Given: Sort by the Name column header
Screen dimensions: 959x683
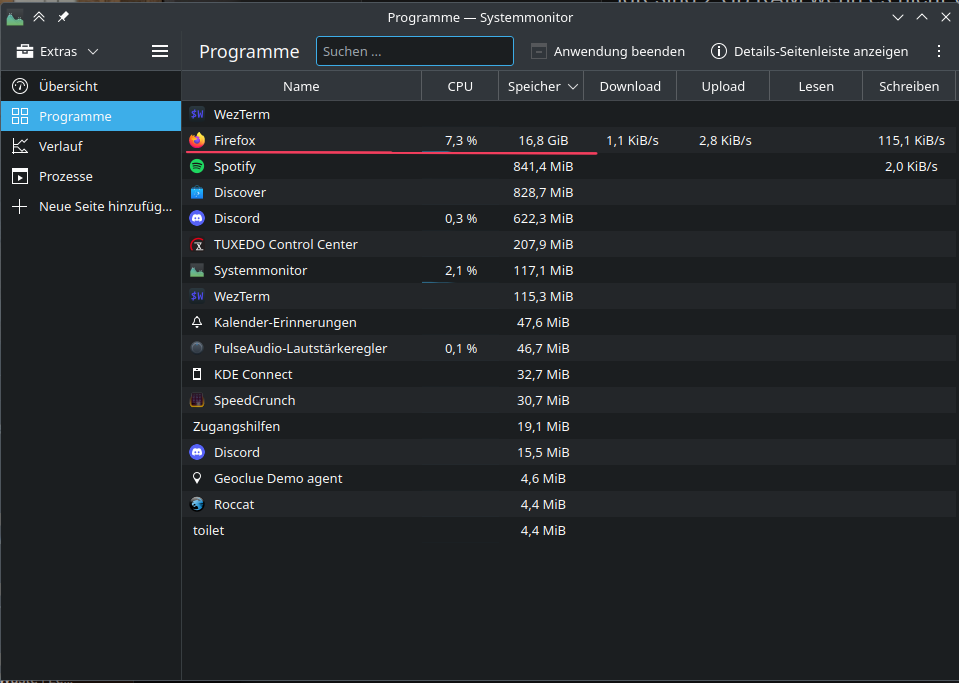Looking at the screenshot, I should coord(302,86).
